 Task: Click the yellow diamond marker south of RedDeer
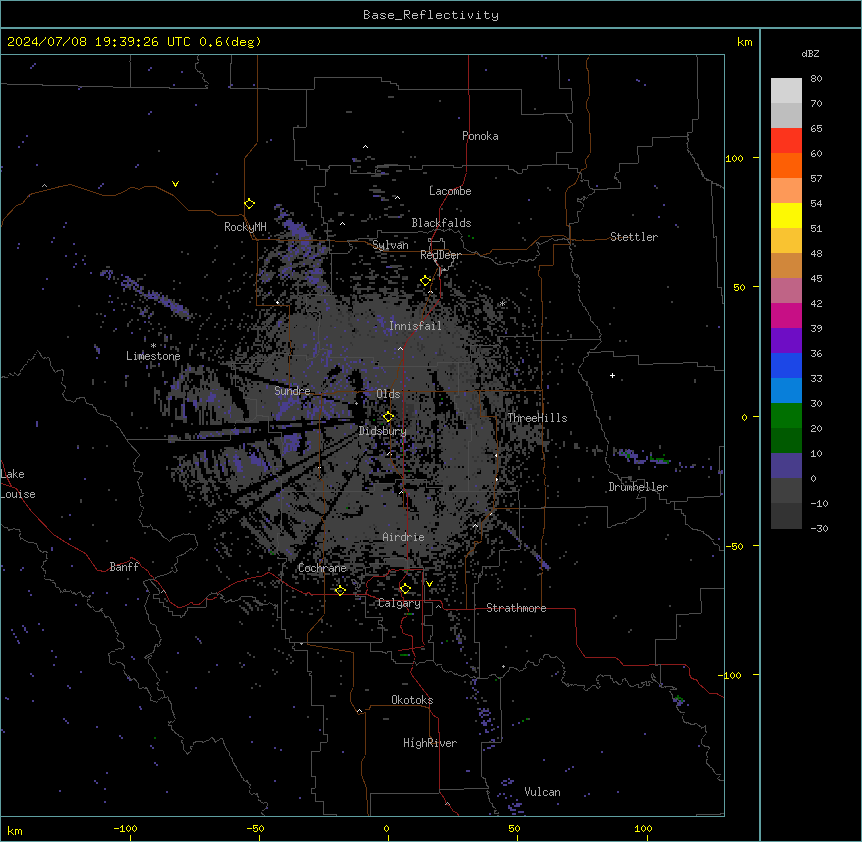pos(426,281)
